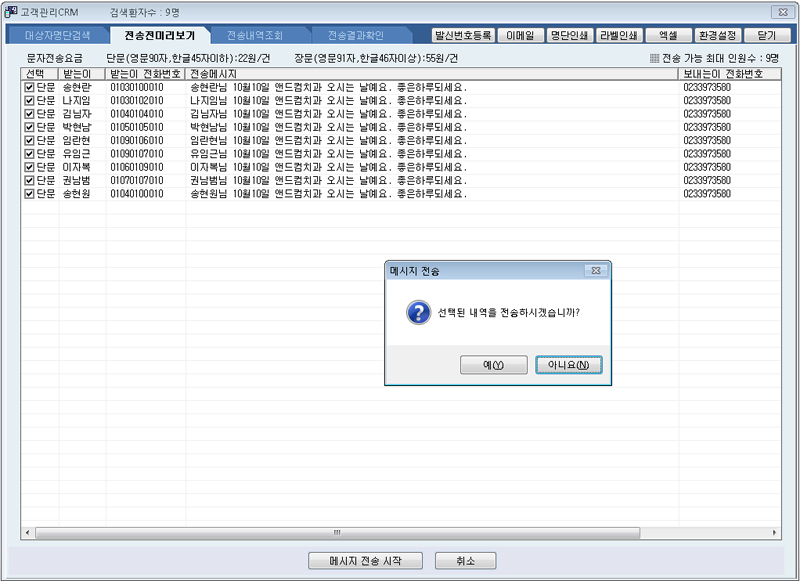Click 아니요(N) in the dialog
This screenshot has width=800, height=581.
[568, 365]
